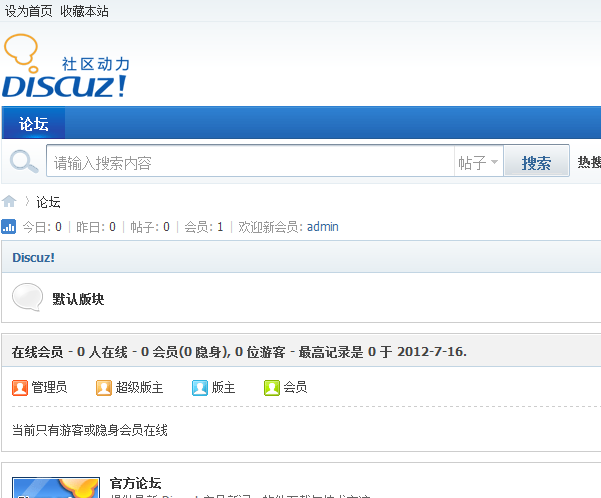Image resolution: width=601 pixels, height=498 pixels.
Task: Click the 设为首页 link
Action: [29, 11]
